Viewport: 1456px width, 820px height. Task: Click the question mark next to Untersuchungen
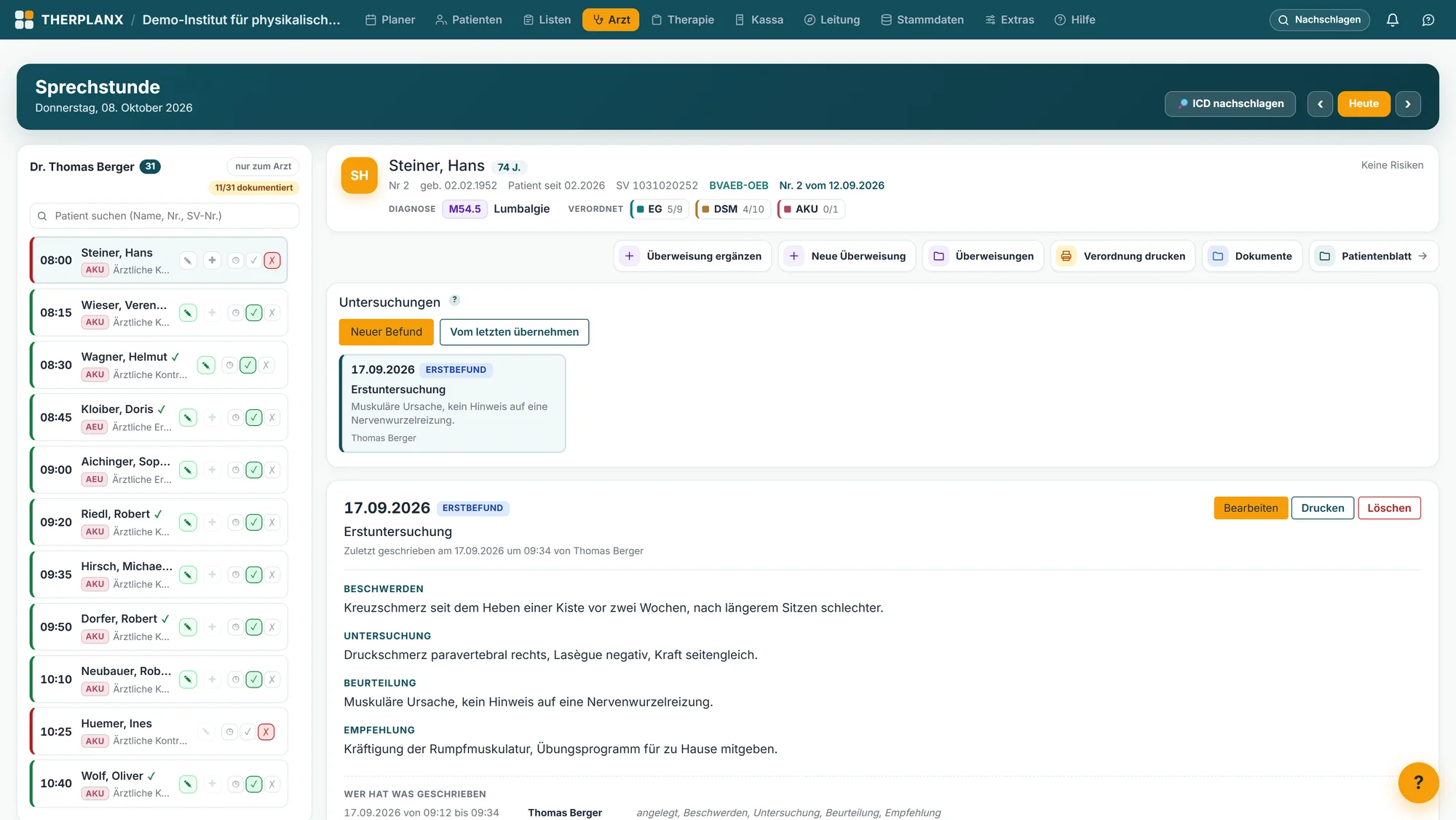(x=454, y=300)
